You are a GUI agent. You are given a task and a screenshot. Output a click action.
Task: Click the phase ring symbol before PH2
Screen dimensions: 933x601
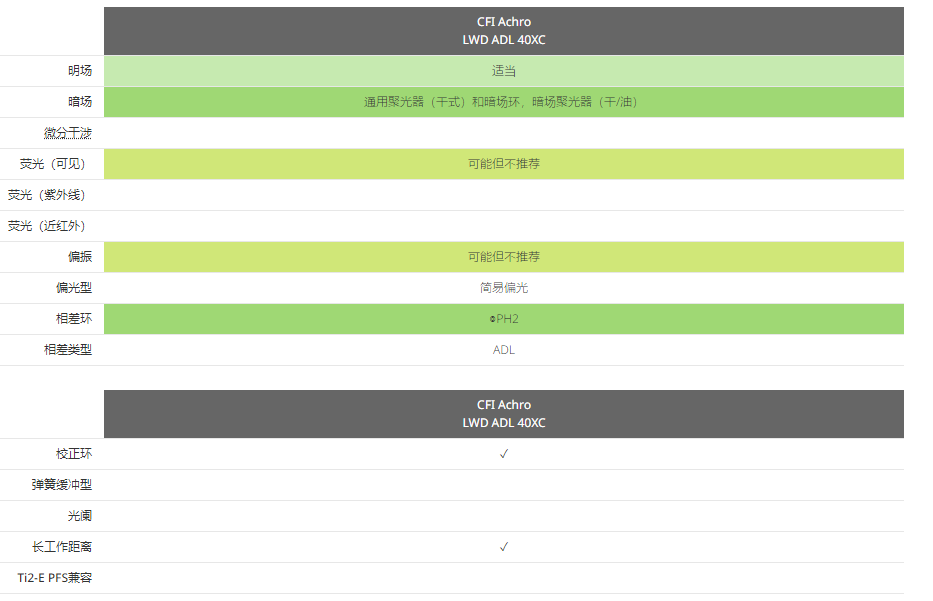(492, 320)
